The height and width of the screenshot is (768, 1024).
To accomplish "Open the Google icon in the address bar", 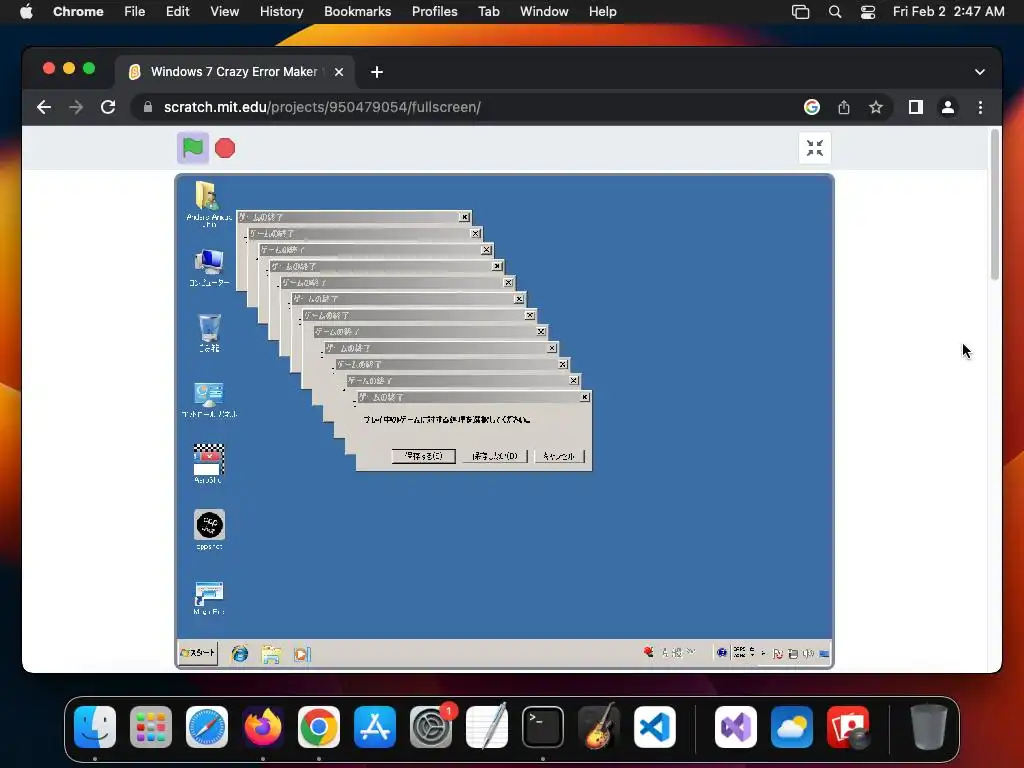I will tap(812, 107).
